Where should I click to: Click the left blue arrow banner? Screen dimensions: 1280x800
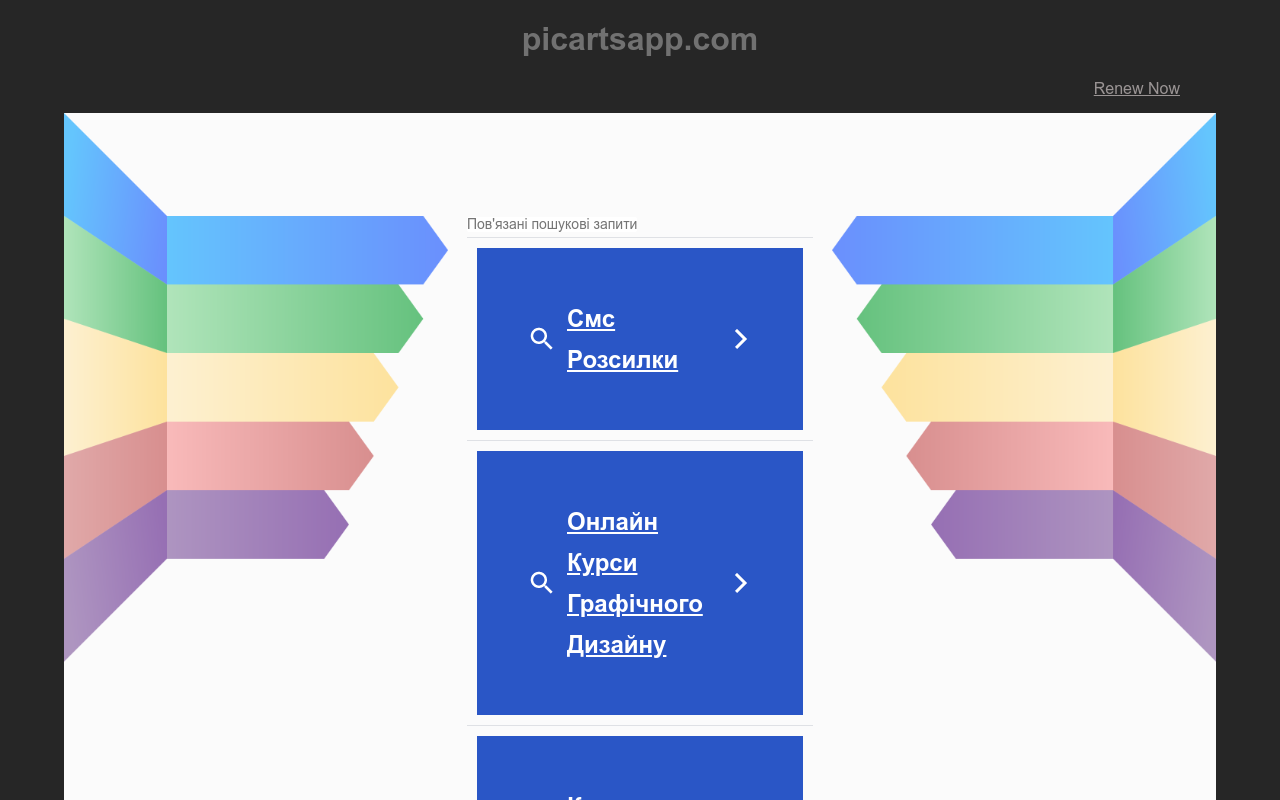pos(307,250)
